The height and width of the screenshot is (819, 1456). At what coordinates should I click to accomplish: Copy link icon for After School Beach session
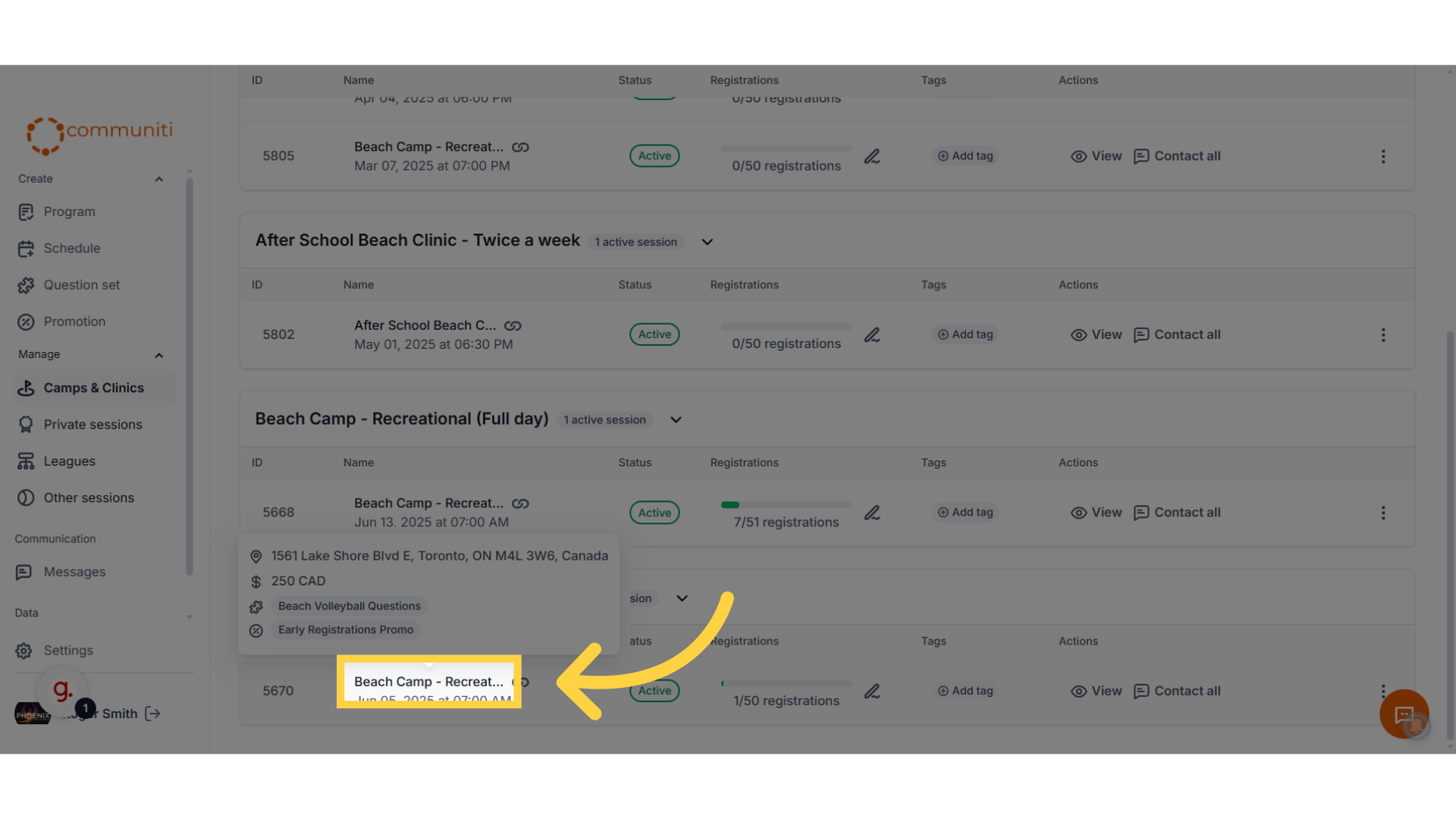513,325
